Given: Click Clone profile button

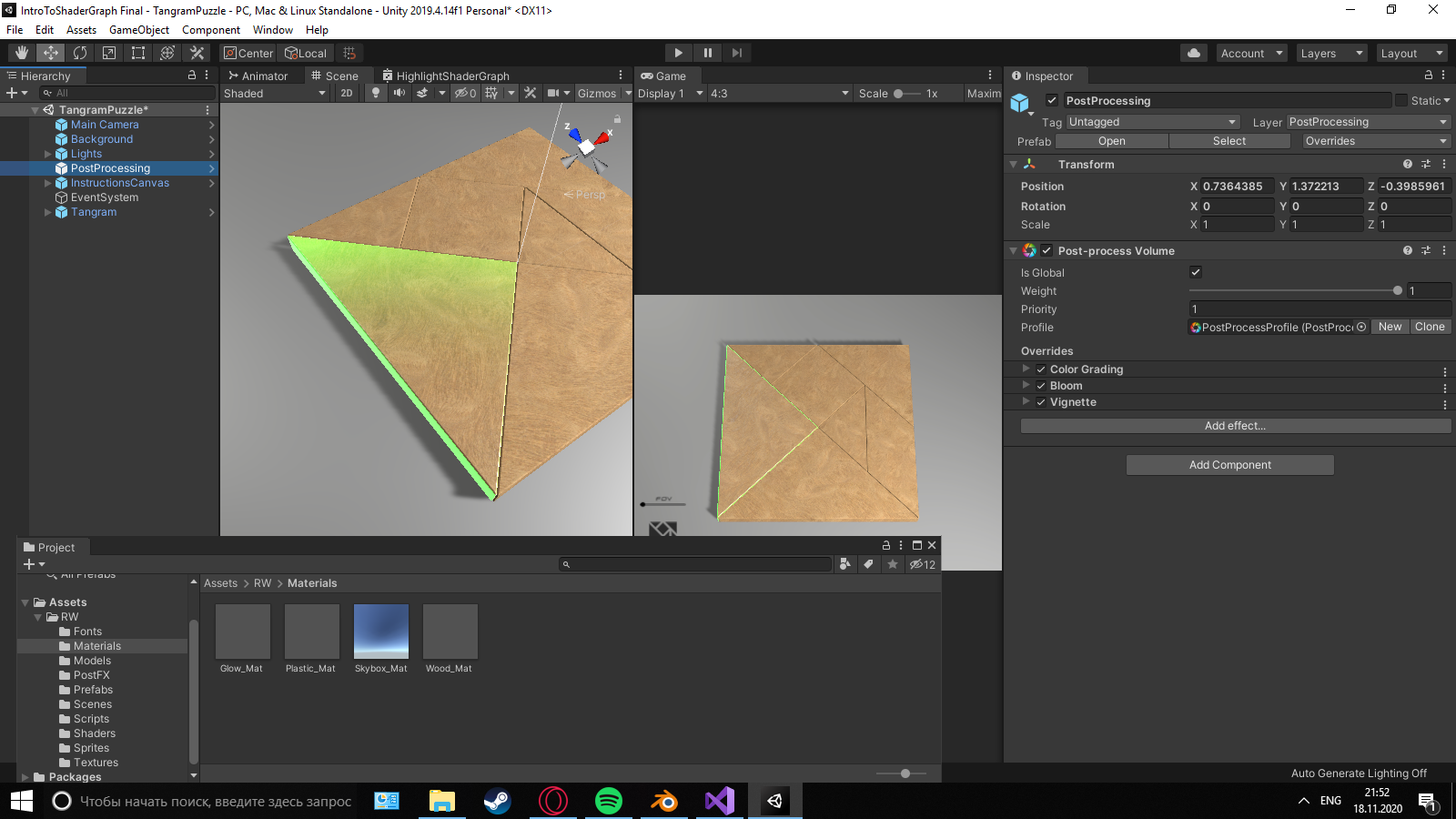Looking at the screenshot, I should 1430,327.
